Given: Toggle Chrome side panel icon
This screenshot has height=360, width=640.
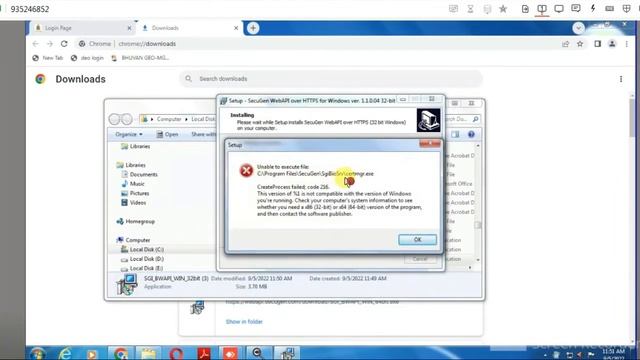Looking at the screenshot, I should tap(598, 44).
